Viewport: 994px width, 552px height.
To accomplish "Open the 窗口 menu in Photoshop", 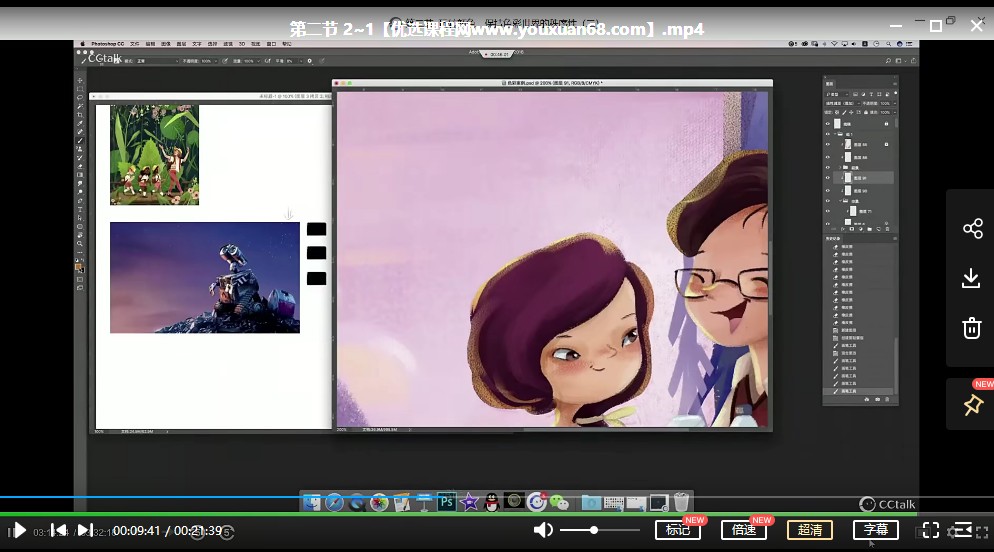I will tap(271, 44).
